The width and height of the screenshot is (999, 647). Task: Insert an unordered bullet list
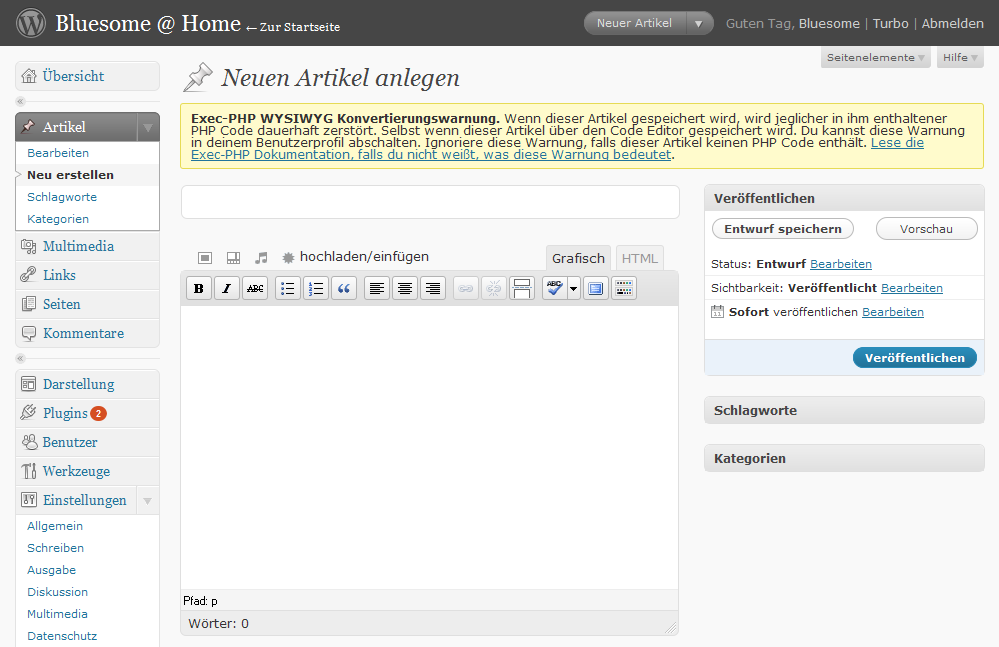[288, 289]
